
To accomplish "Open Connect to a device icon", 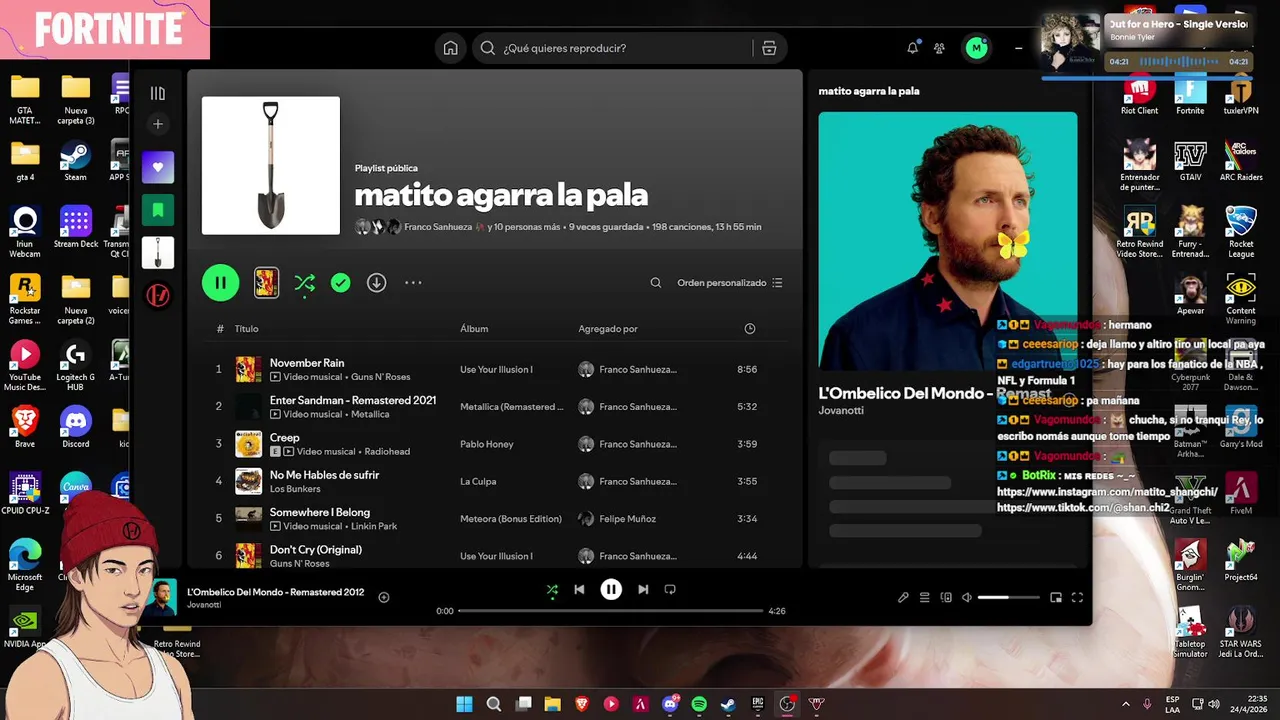I will 946,597.
